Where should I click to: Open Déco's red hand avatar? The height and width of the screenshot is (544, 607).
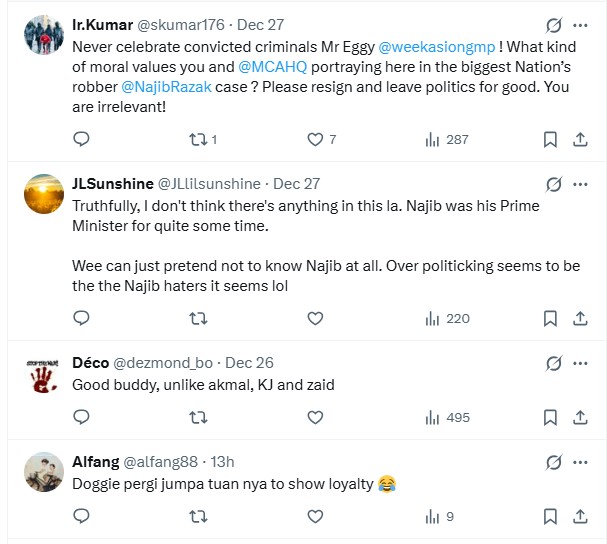(x=44, y=372)
